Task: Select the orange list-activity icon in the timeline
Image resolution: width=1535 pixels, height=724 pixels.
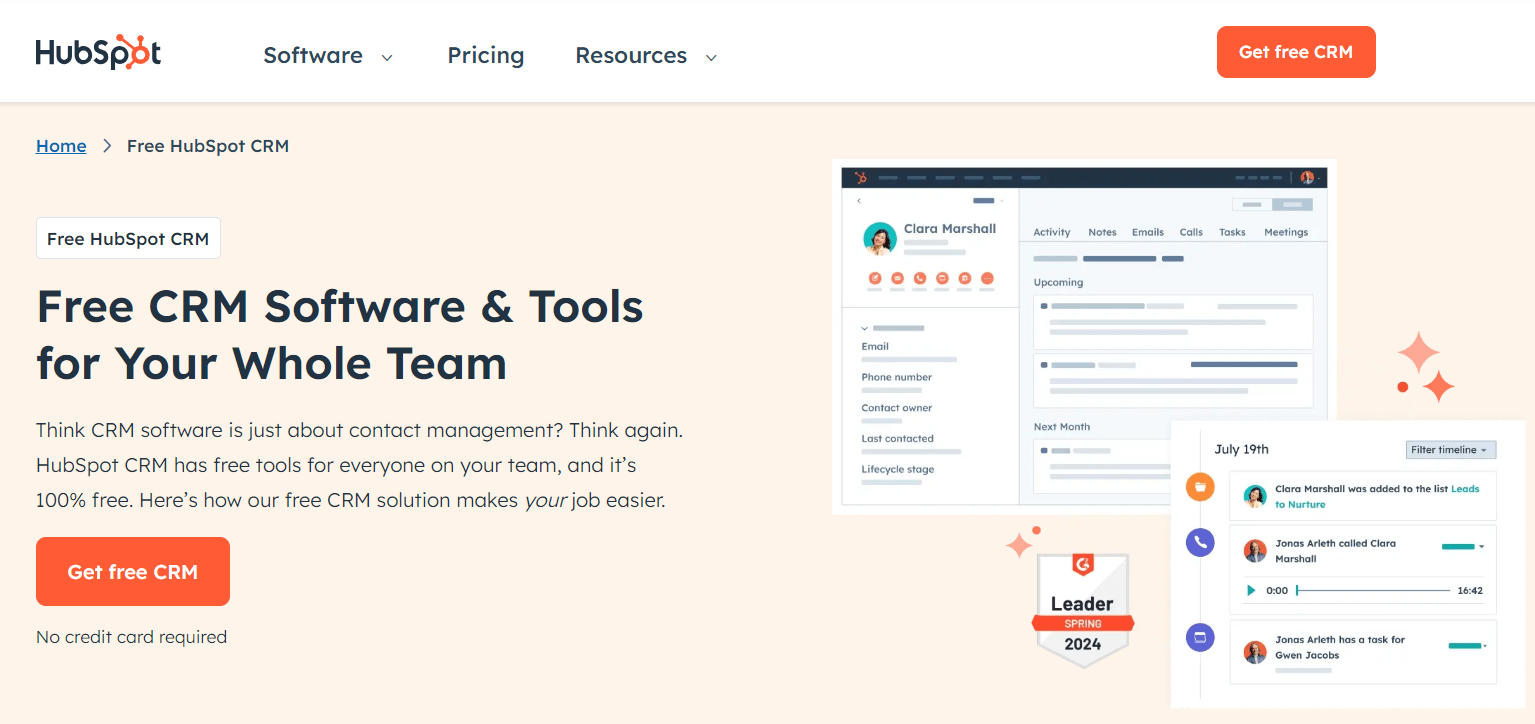Action: point(1200,487)
